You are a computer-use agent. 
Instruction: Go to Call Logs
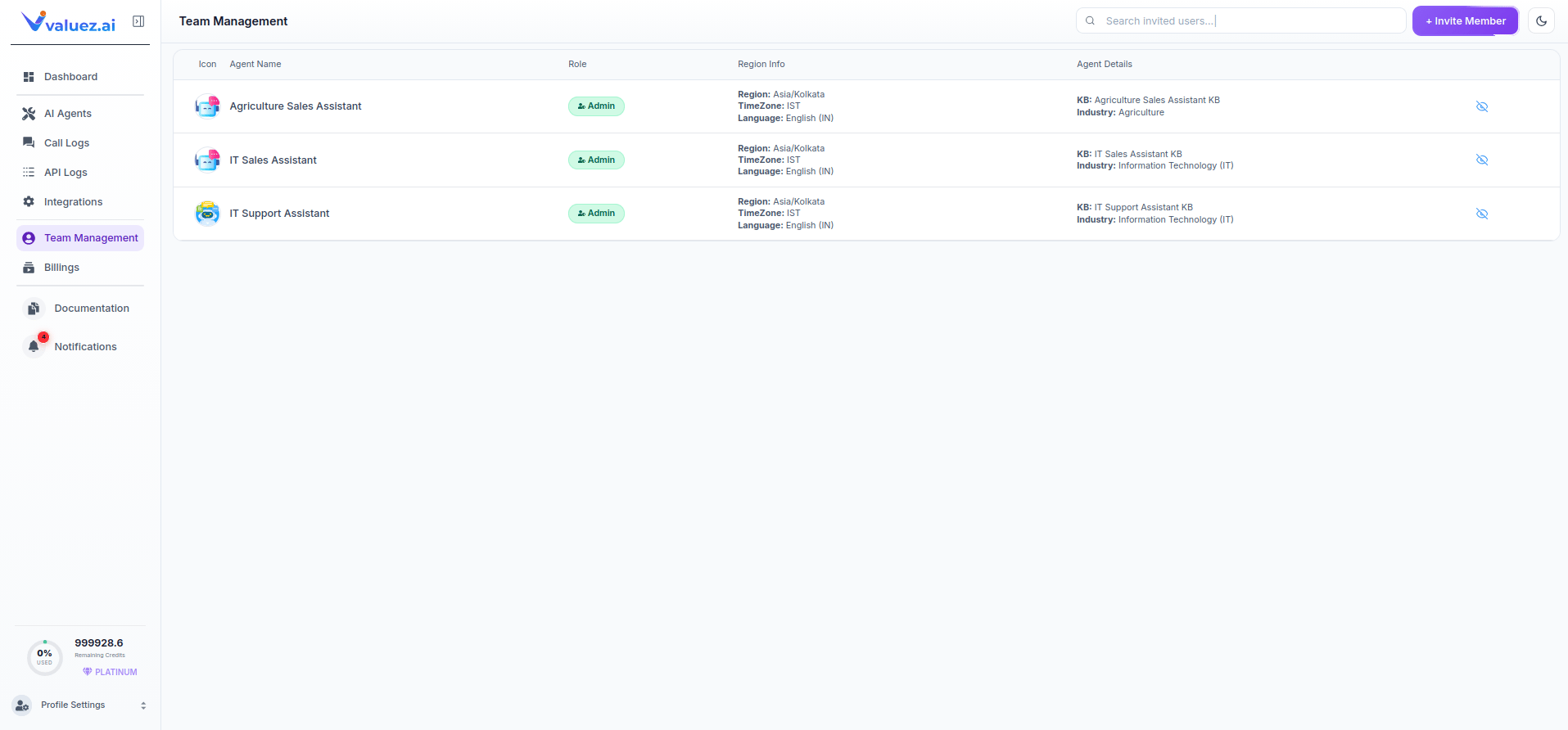80,143
